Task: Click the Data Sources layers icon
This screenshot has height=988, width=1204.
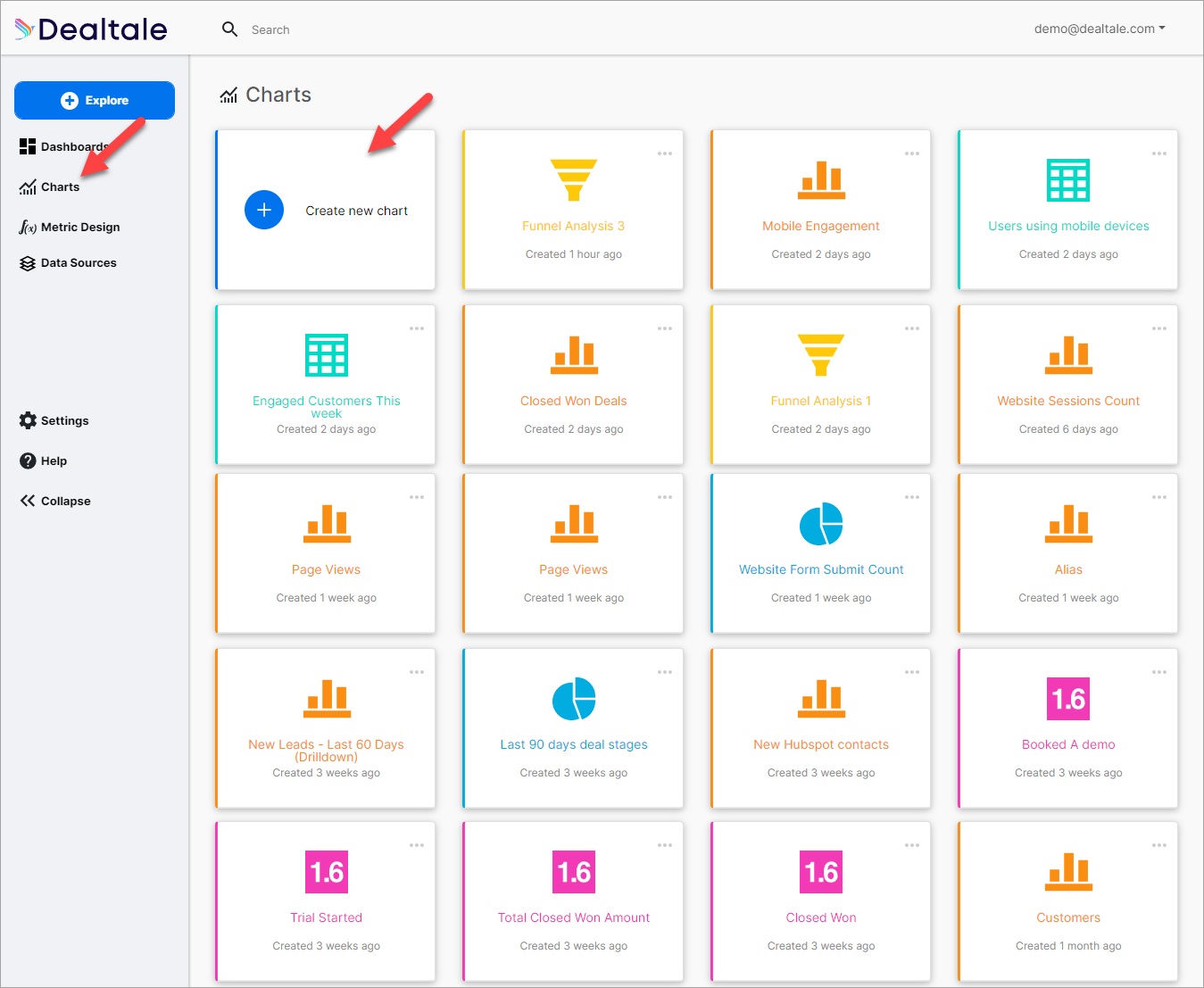Action: 28,263
